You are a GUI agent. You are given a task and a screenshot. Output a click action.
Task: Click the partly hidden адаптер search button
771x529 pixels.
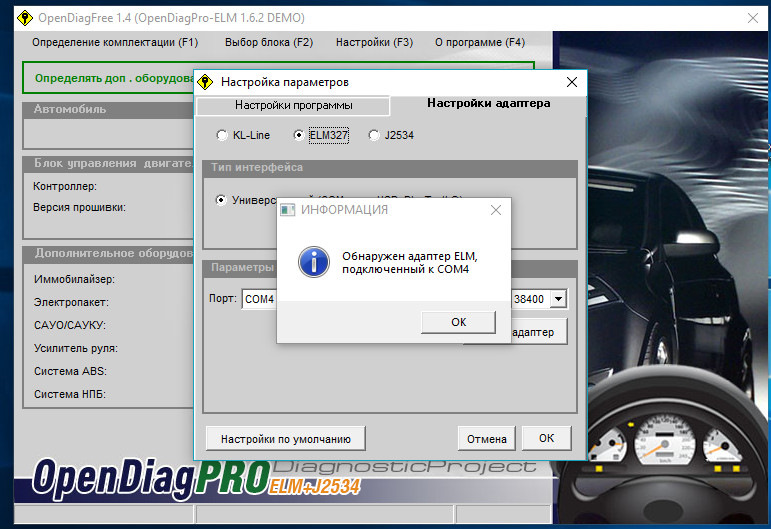click(538, 332)
